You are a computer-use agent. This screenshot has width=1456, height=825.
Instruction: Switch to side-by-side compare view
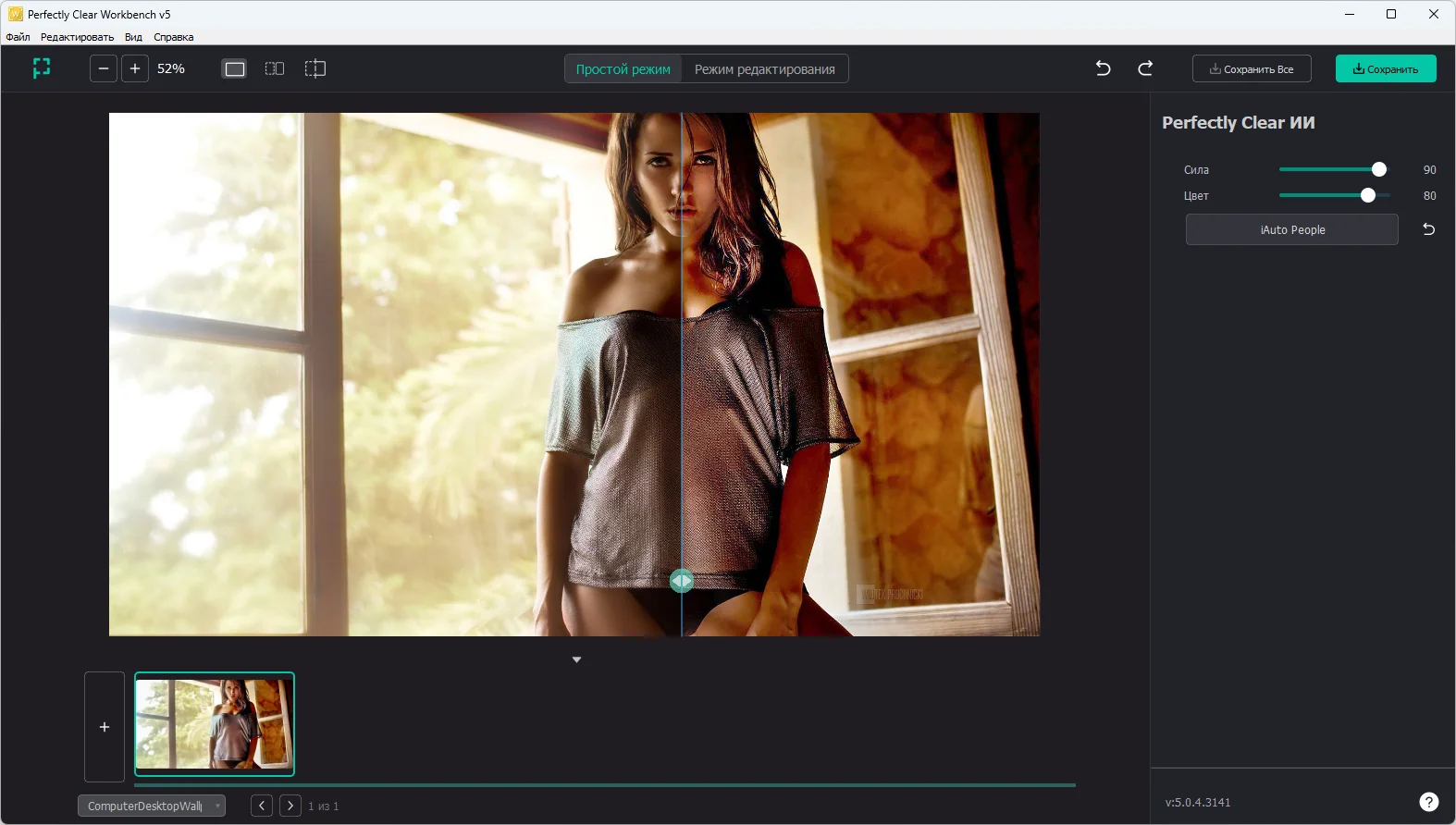coord(275,68)
